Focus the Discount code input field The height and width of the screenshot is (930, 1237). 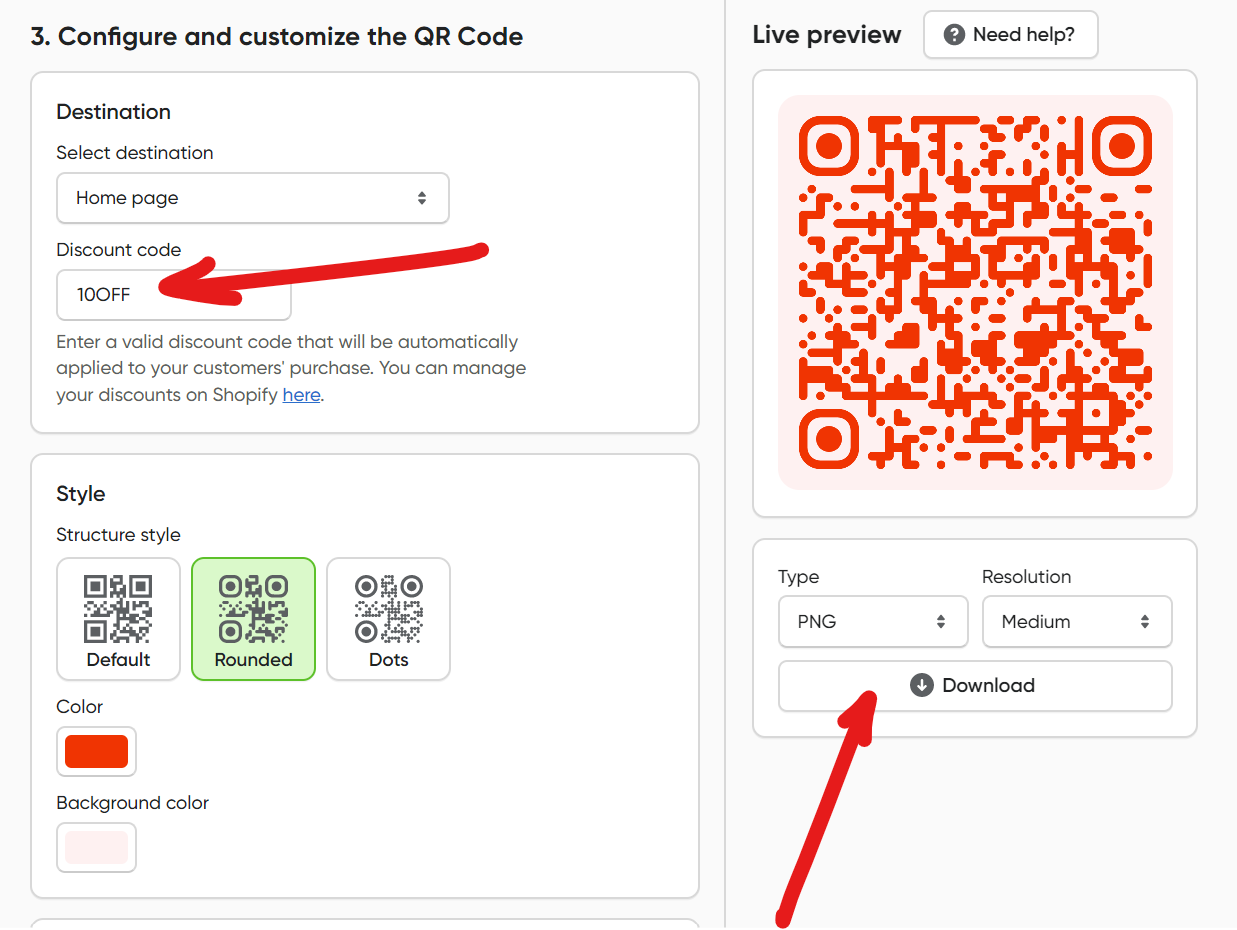173,295
